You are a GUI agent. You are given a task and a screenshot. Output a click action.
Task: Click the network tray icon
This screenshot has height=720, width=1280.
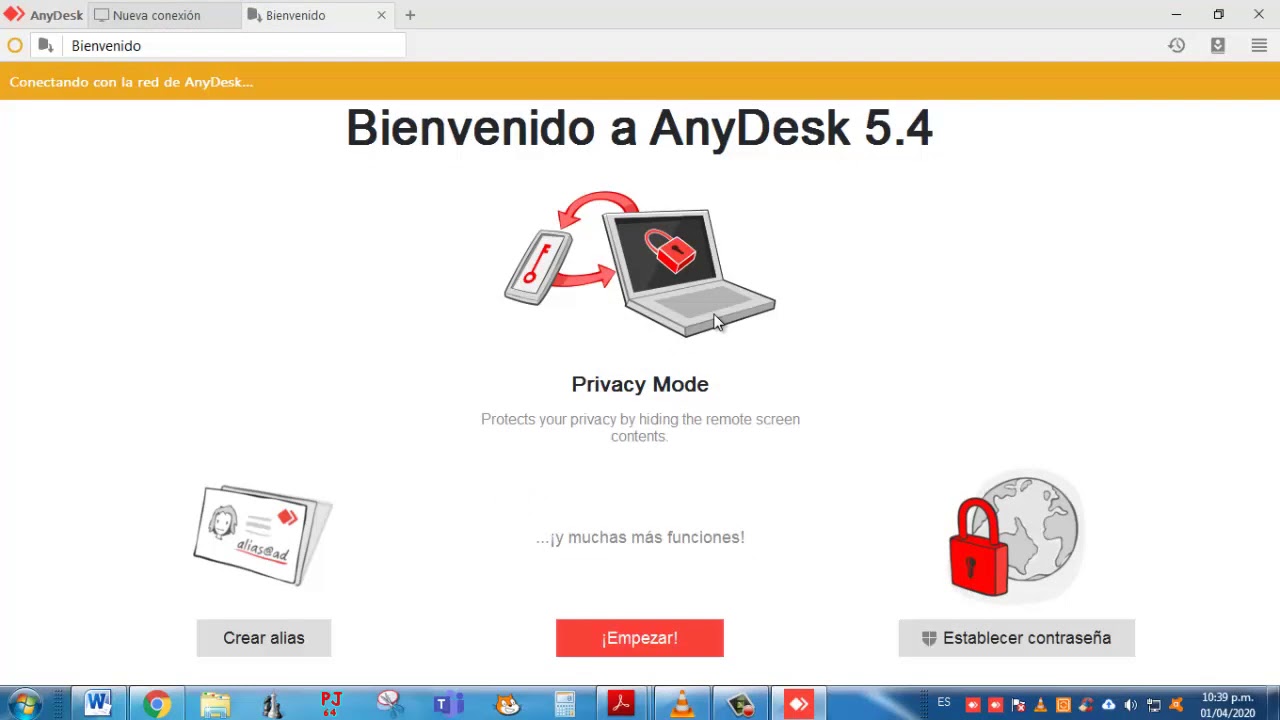(1154, 705)
